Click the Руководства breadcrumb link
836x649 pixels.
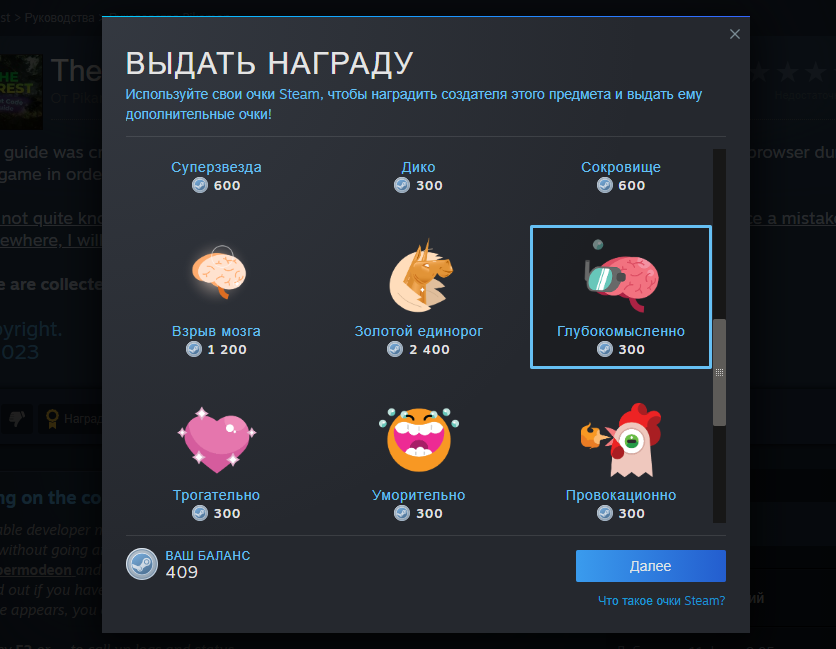coord(60,18)
